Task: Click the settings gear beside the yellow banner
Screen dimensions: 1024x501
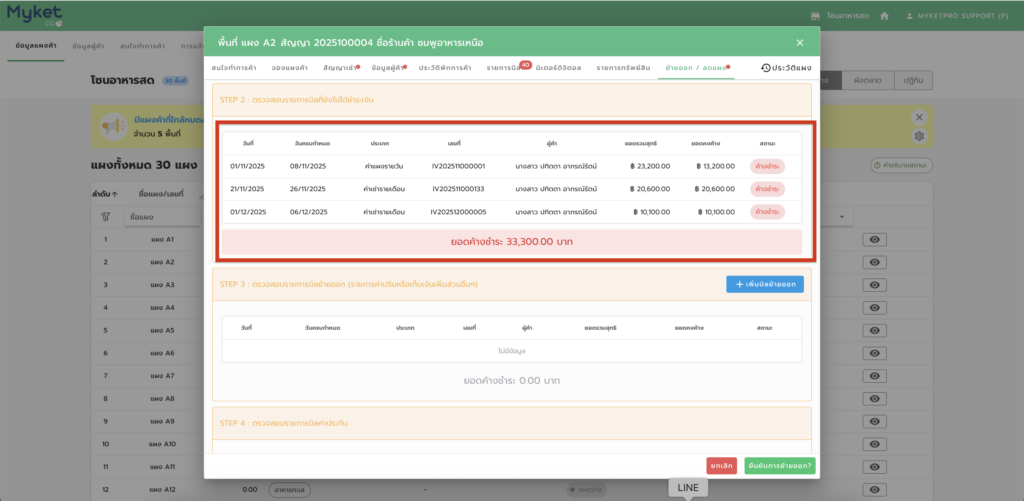Action: pyautogui.click(x=919, y=136)
